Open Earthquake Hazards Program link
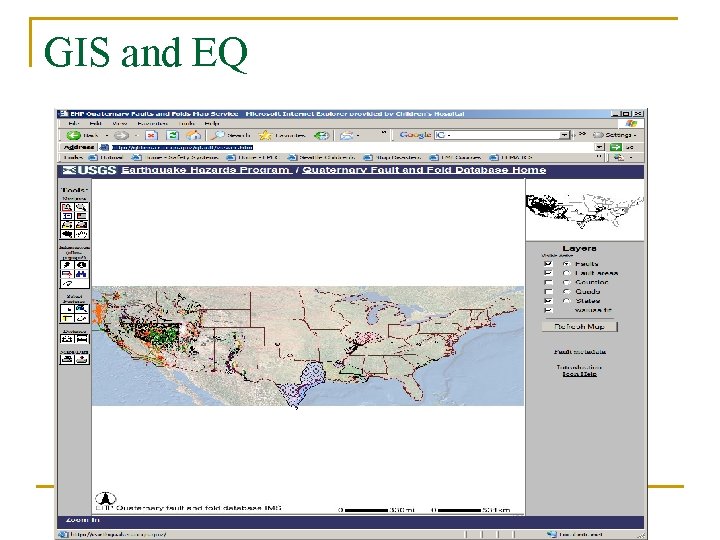720x540 pixels. click(x=206, y=170)
